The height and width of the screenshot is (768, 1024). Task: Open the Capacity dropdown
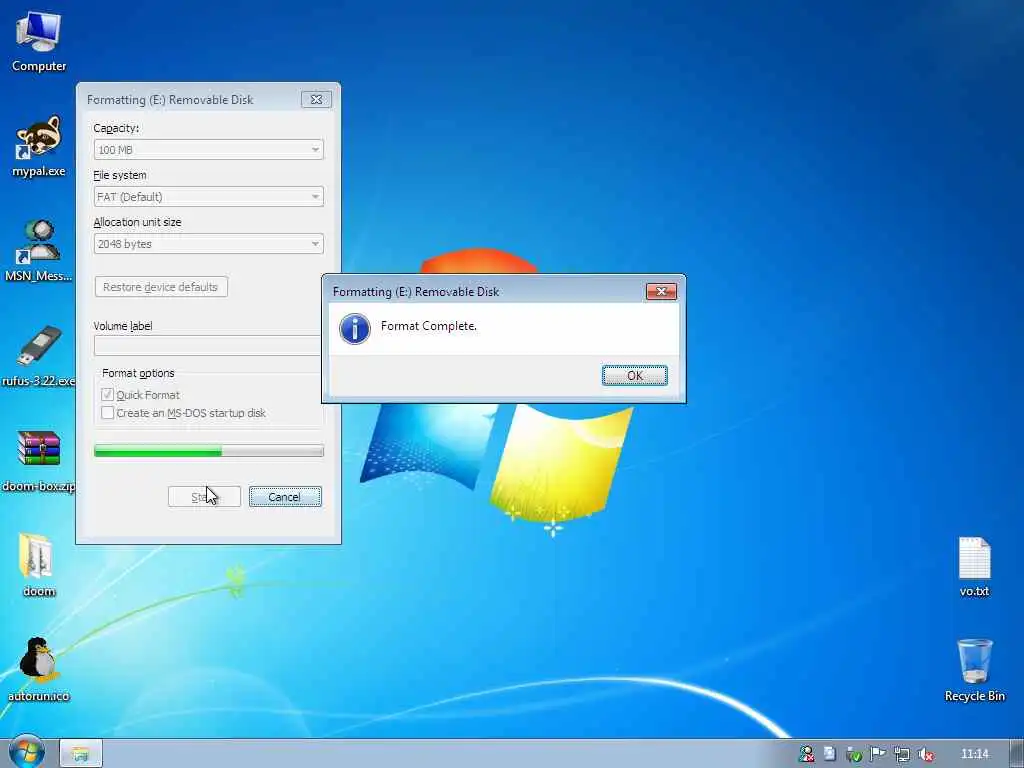[208, 150]
